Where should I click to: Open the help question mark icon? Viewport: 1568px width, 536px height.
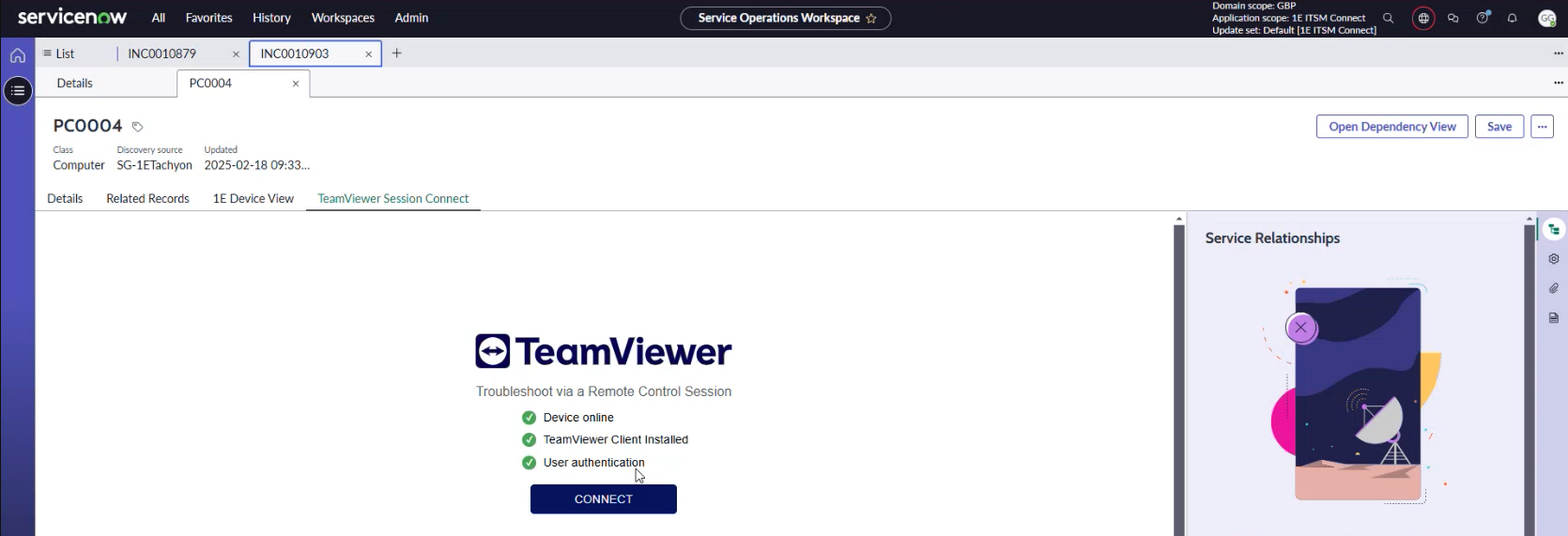pos(1483,18)
